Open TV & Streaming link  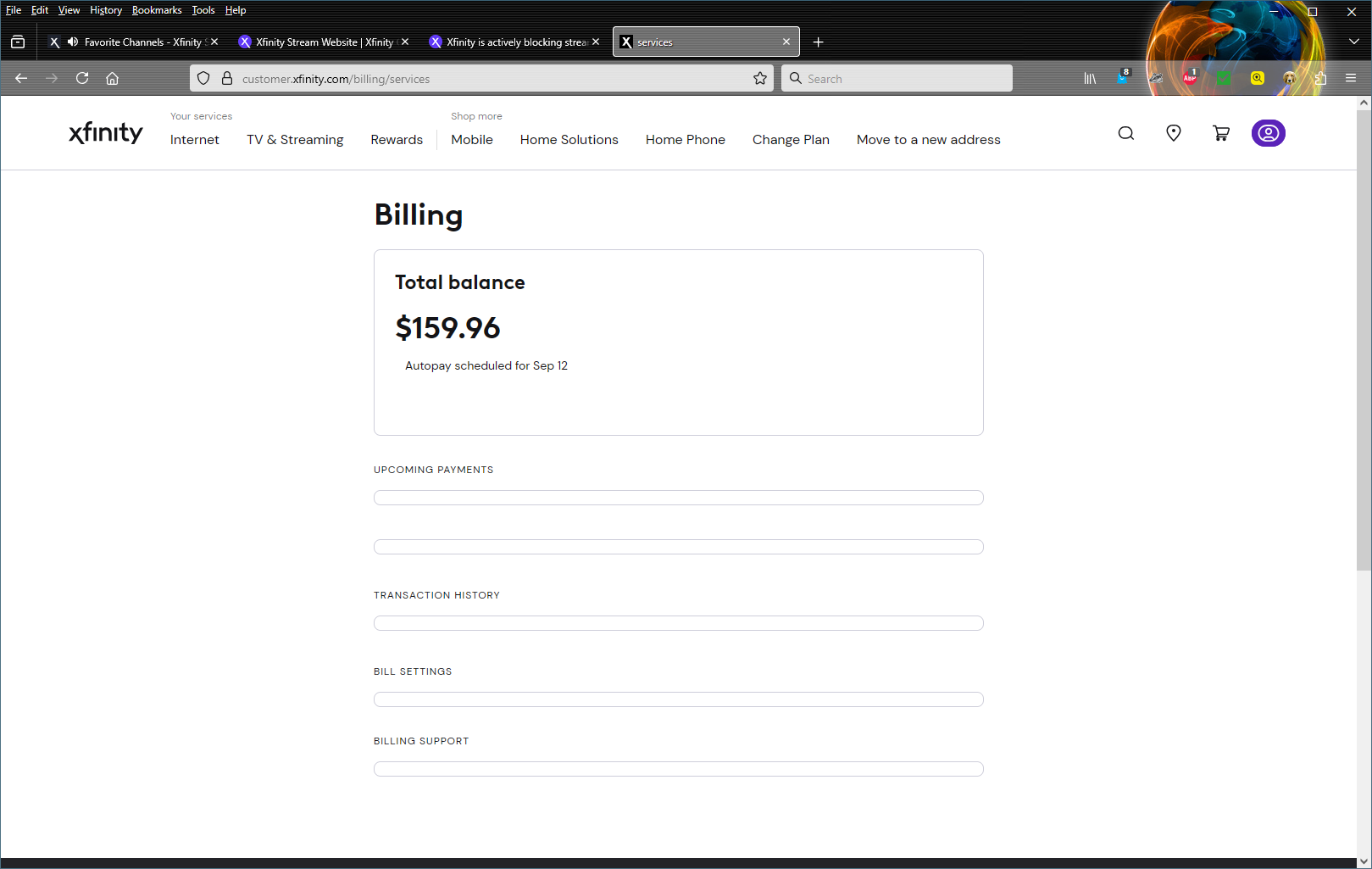[x=295, y=140]
